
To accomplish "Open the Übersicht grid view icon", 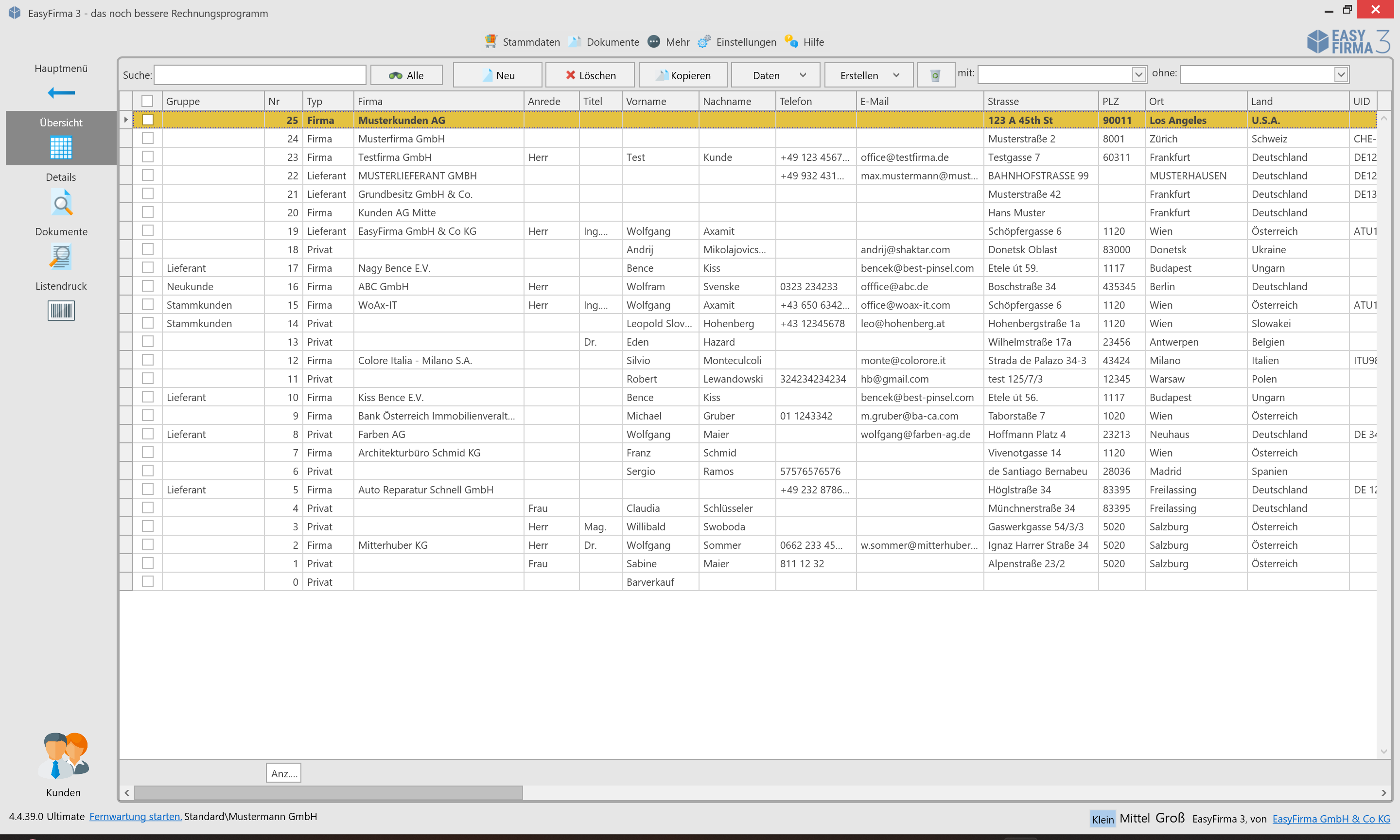I will [61, 148].
